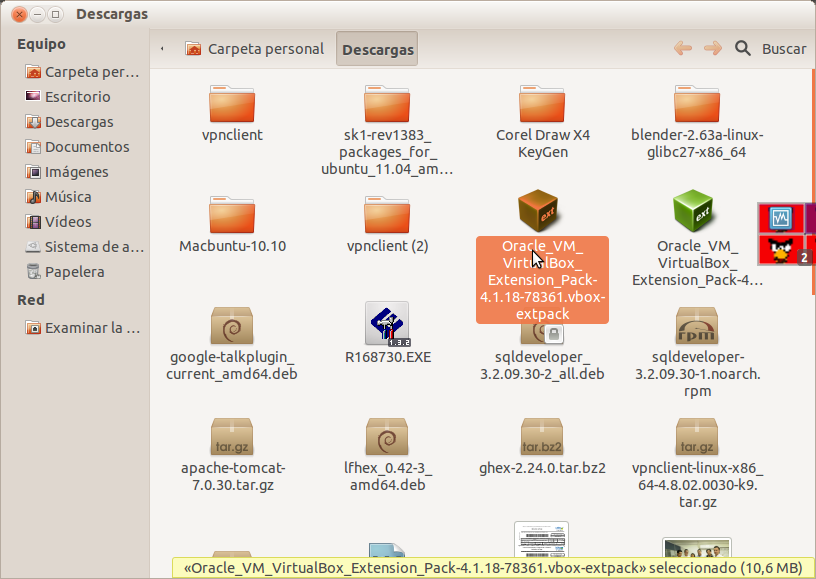Open the Corel Draw X4 KeyGen folder

pyautogui.click(x=542, y=104)
